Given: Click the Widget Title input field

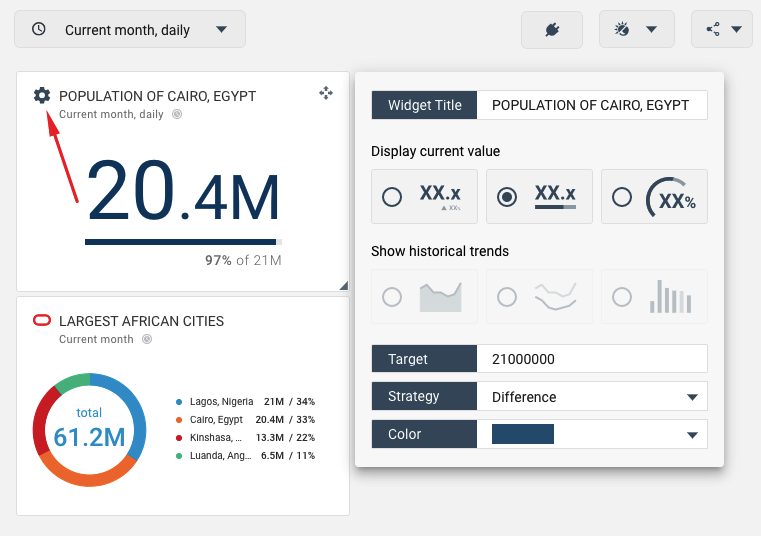Looking at the screenshot, I should pyautogui.click(x=592, y=105).
